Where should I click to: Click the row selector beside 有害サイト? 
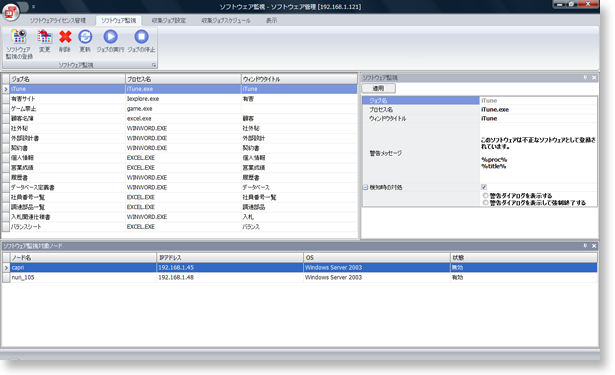[x=5, y=99]
